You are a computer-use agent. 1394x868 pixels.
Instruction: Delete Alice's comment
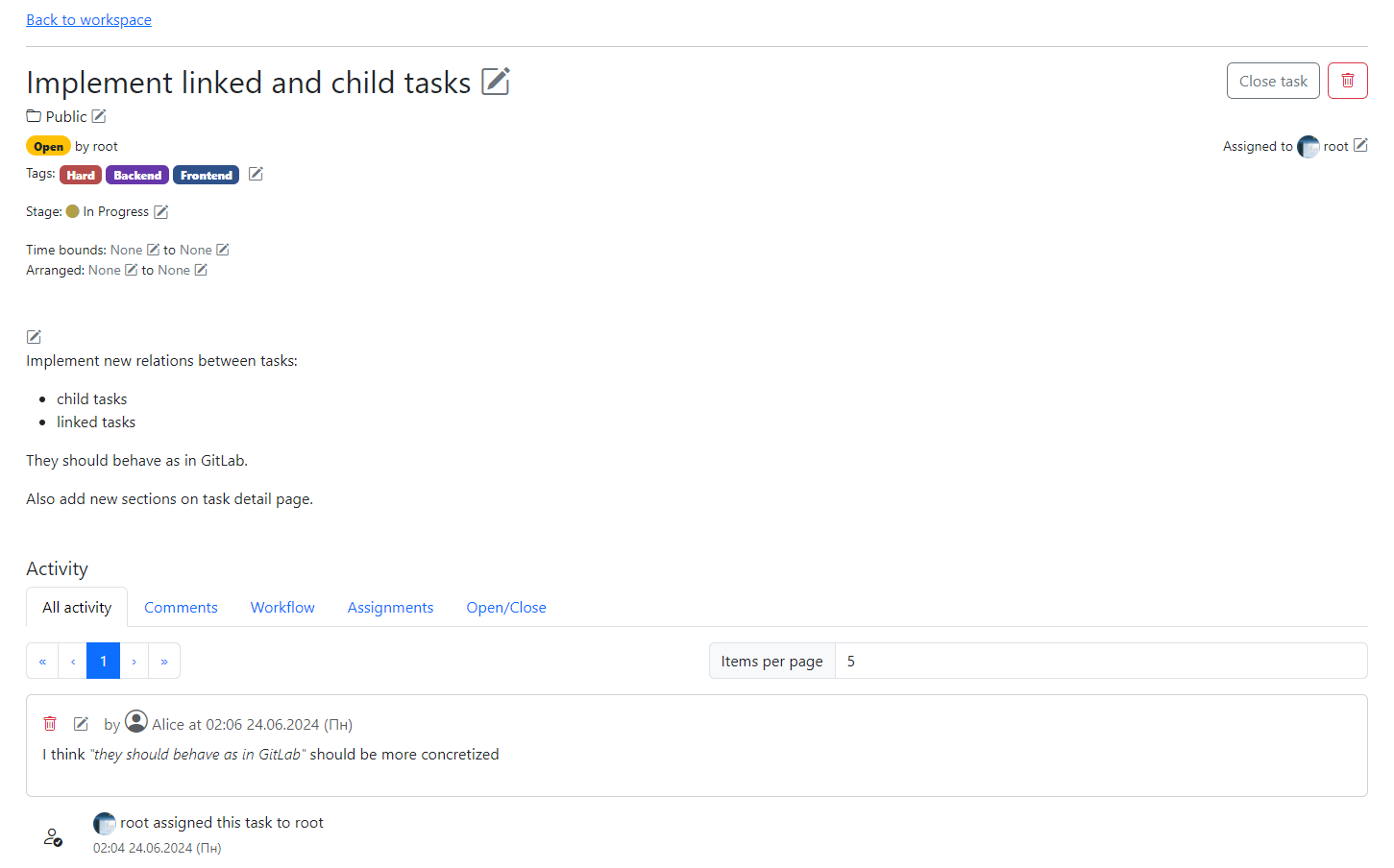pyautogui.click(x=50, y=724)
